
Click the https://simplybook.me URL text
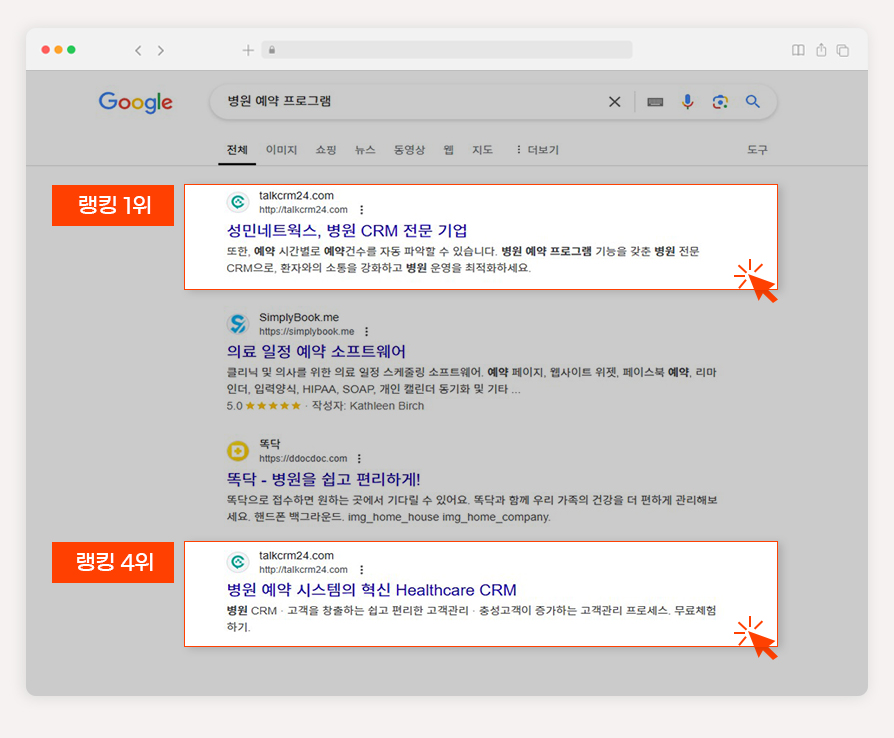(307, 331)
